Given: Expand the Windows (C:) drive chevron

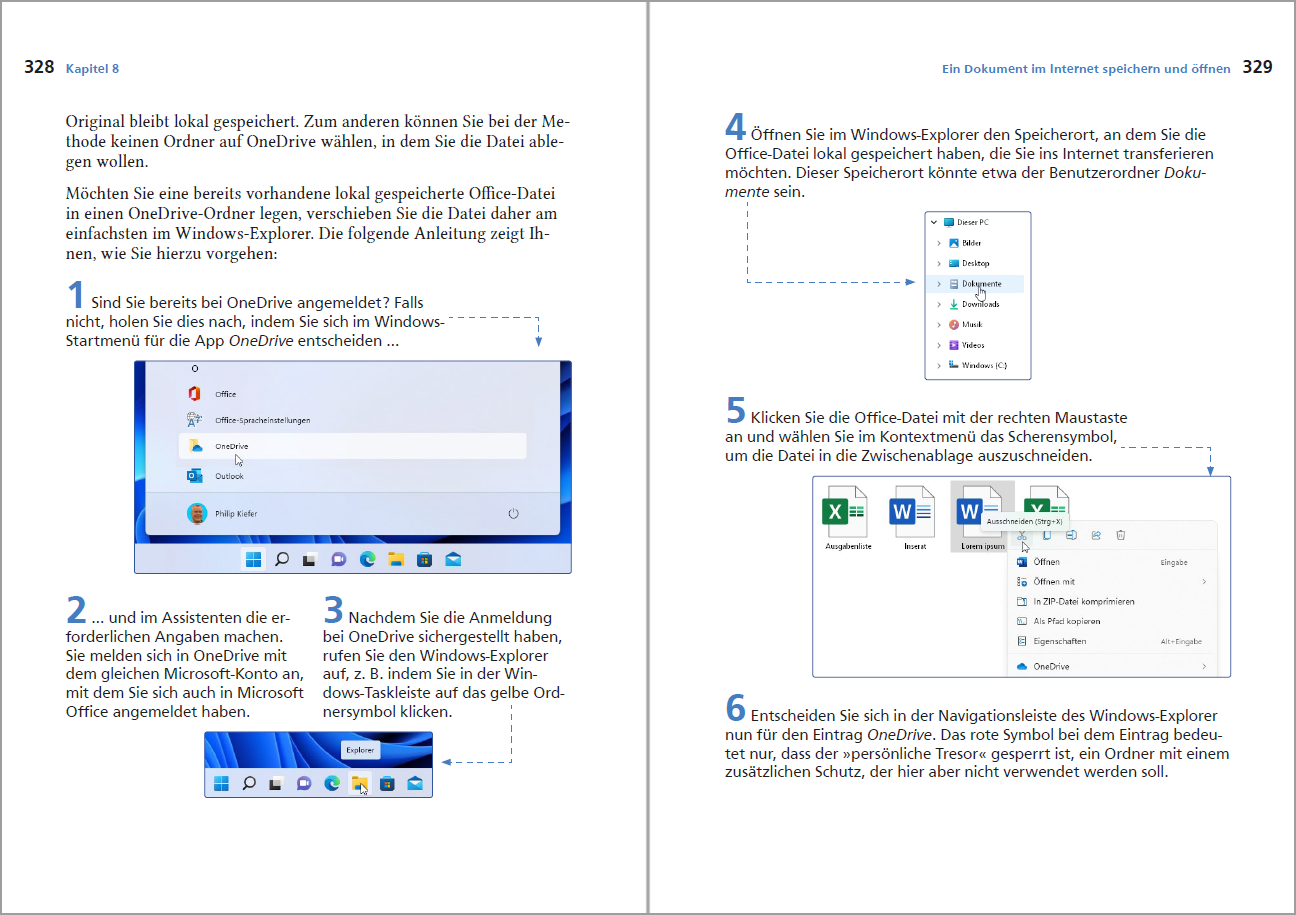Looking at the screenshot, I should pos(939,366).
